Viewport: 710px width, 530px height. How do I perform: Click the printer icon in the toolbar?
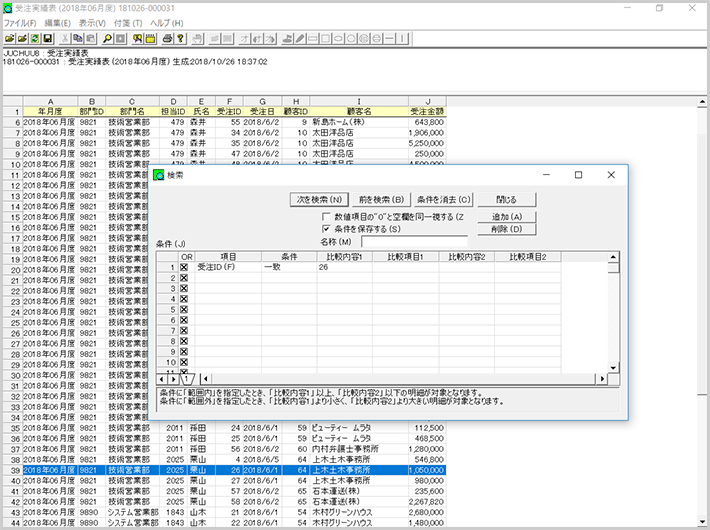click(x=166, y=38)
